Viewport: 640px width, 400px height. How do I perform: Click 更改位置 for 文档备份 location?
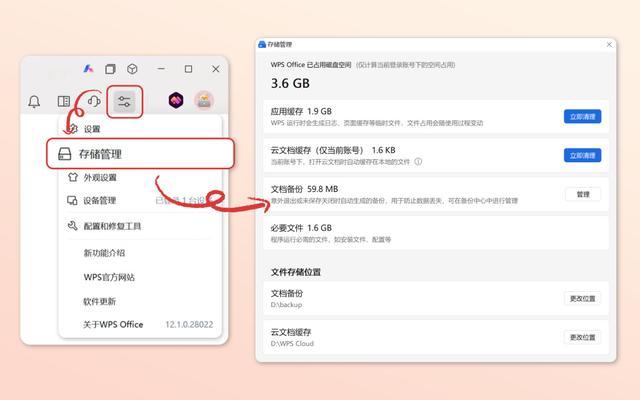click(x=582, y=298)
